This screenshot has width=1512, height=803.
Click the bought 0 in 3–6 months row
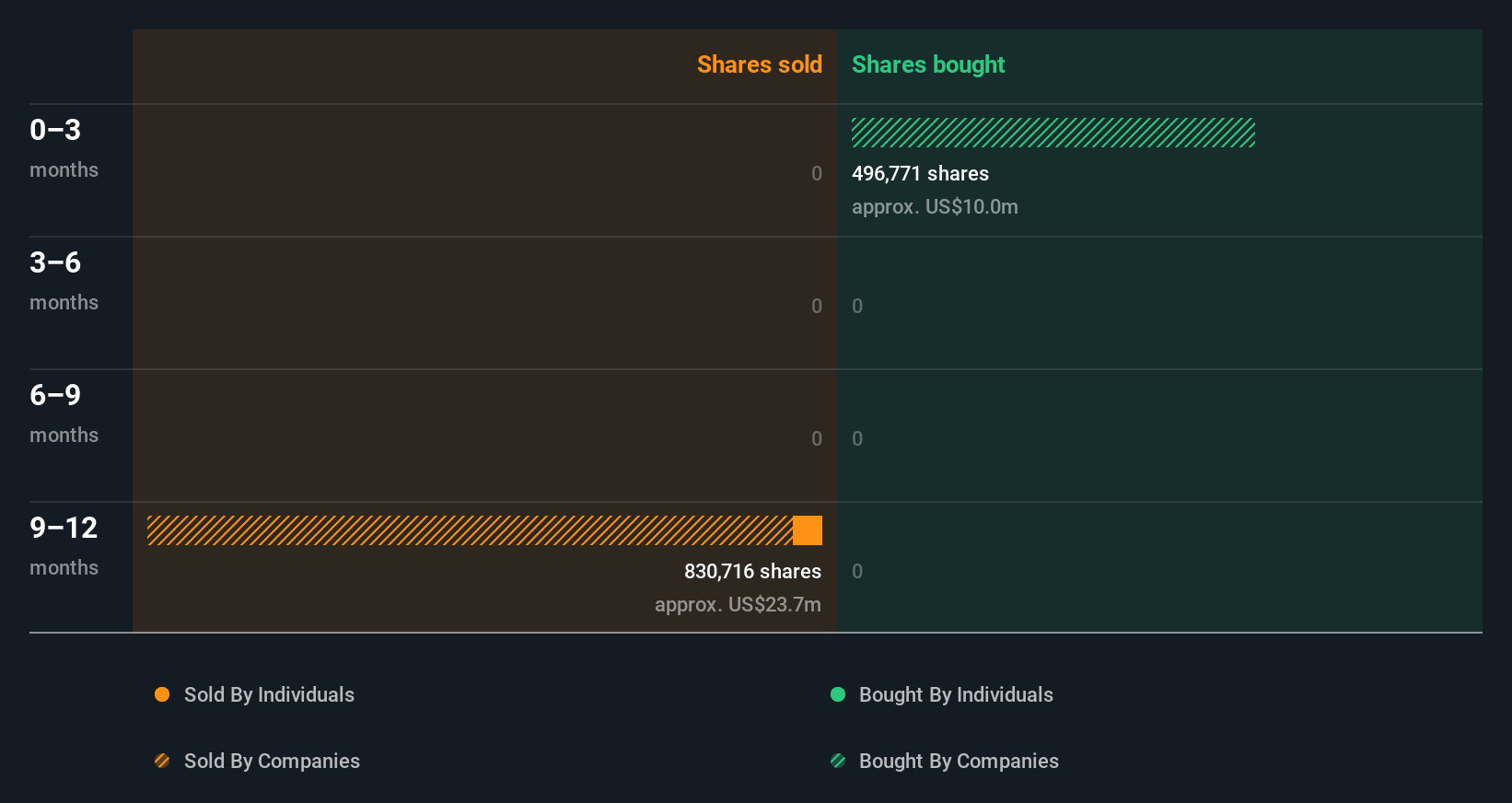(x=857, y=306)
